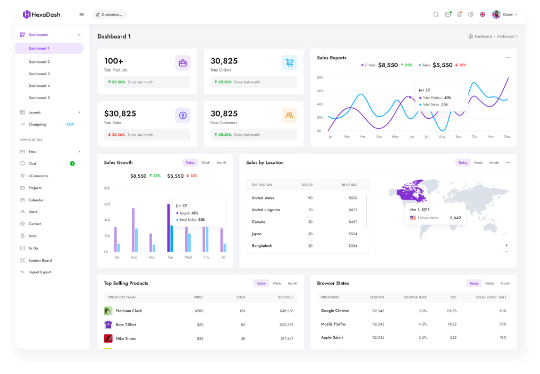The width and height of the screenshot is (540, 374).
Task: Switch Sales by Location to Today
Action: [463, 163]
